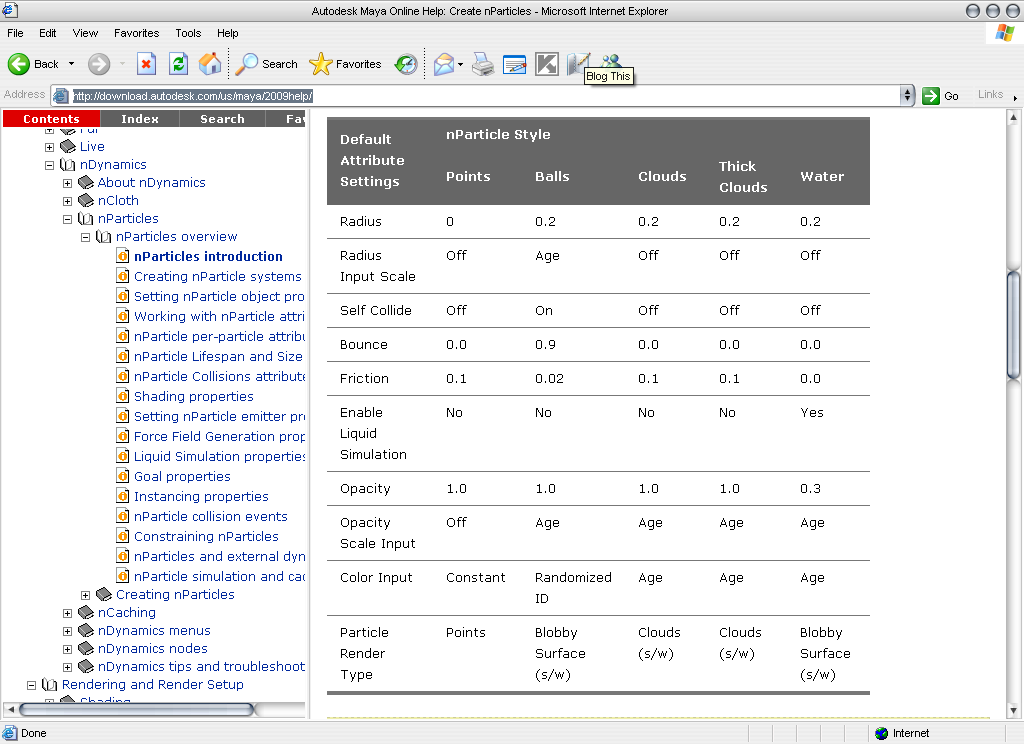Image resolution: width=1024 pixels, height=744 pixels.
Task: Expand the Creating nParticles node
Action: point(86,595)
